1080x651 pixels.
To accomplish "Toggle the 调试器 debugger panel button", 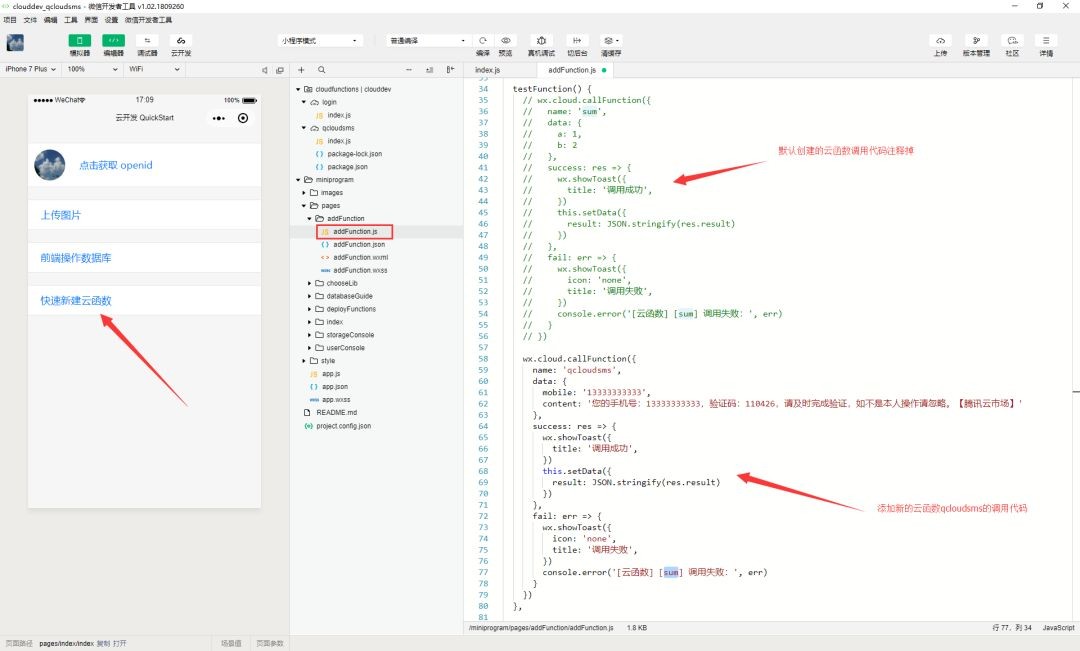I will (x=147, y=41).
